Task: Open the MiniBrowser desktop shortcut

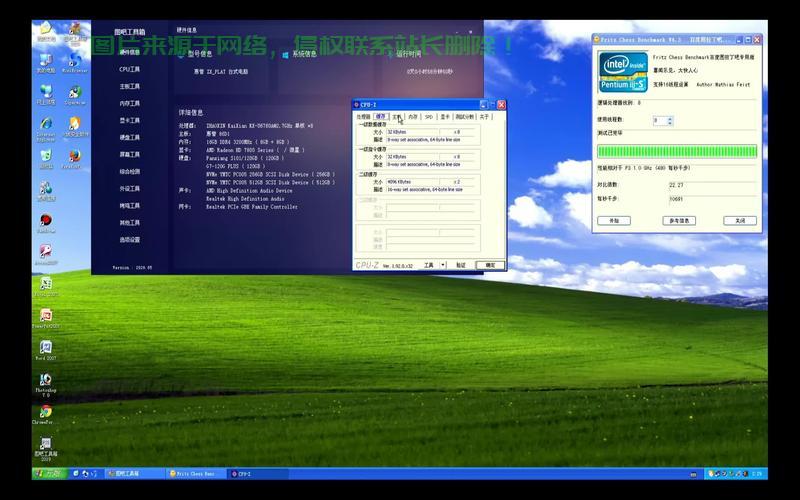Action: [74, 60]
